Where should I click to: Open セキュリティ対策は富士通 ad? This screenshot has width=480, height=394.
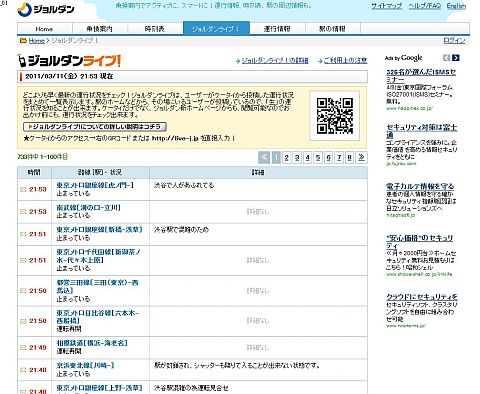421,131
